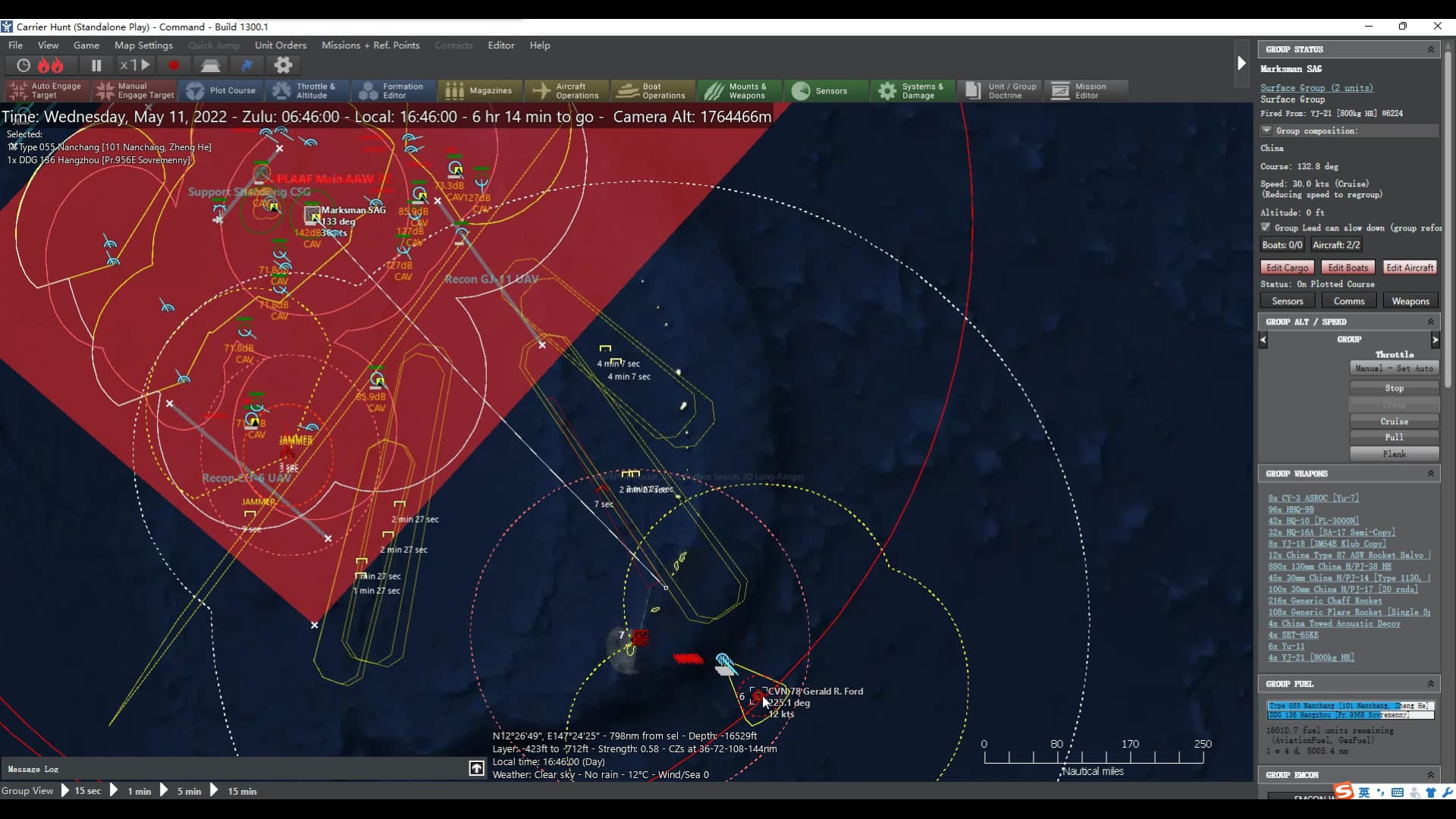Open the Editor menu
This screenshot has height=819, width=1456.
(x=500, y=45)
